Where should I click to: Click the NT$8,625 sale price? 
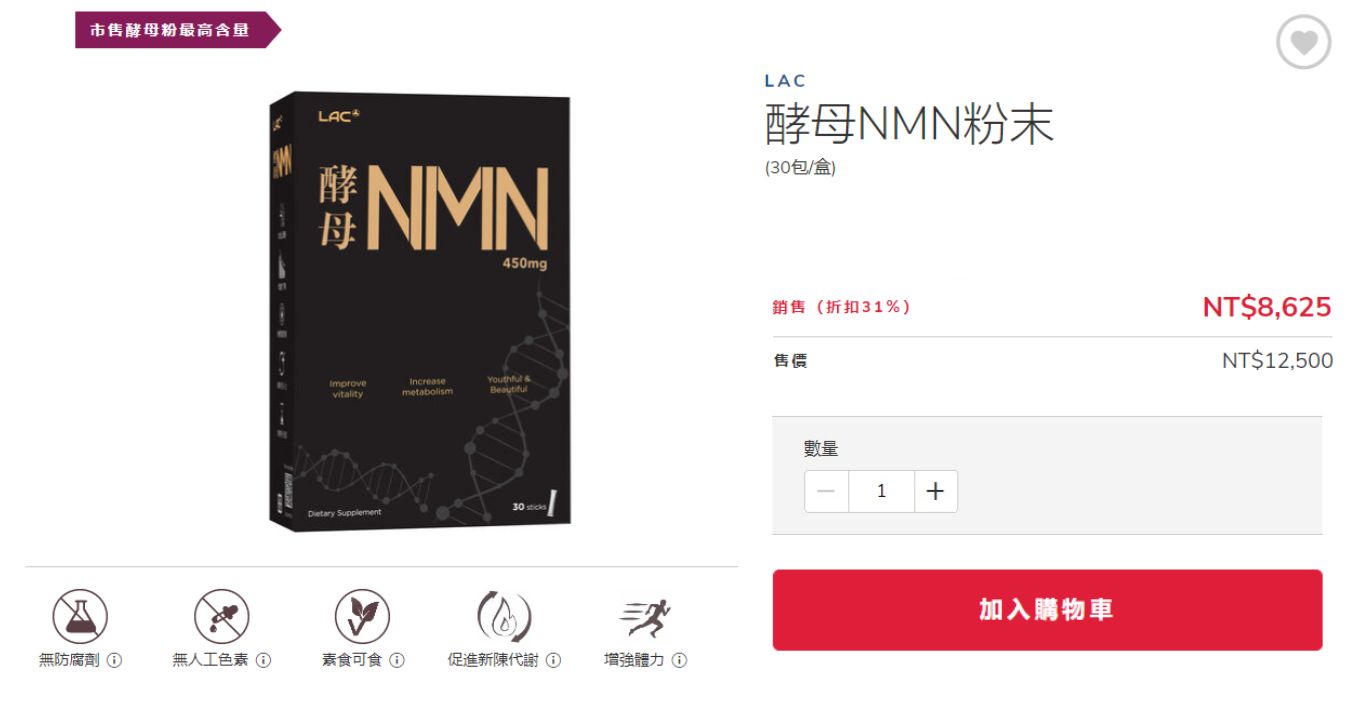click(x=1267, y=306)
